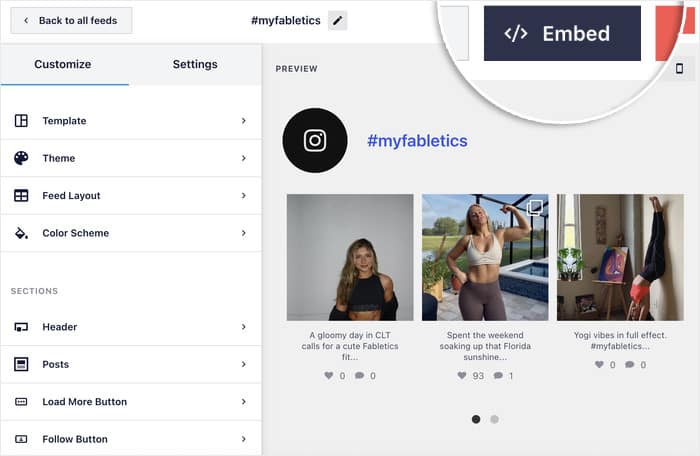Click the Embed button
Screen dimensions: 700x456
point(562,33)
